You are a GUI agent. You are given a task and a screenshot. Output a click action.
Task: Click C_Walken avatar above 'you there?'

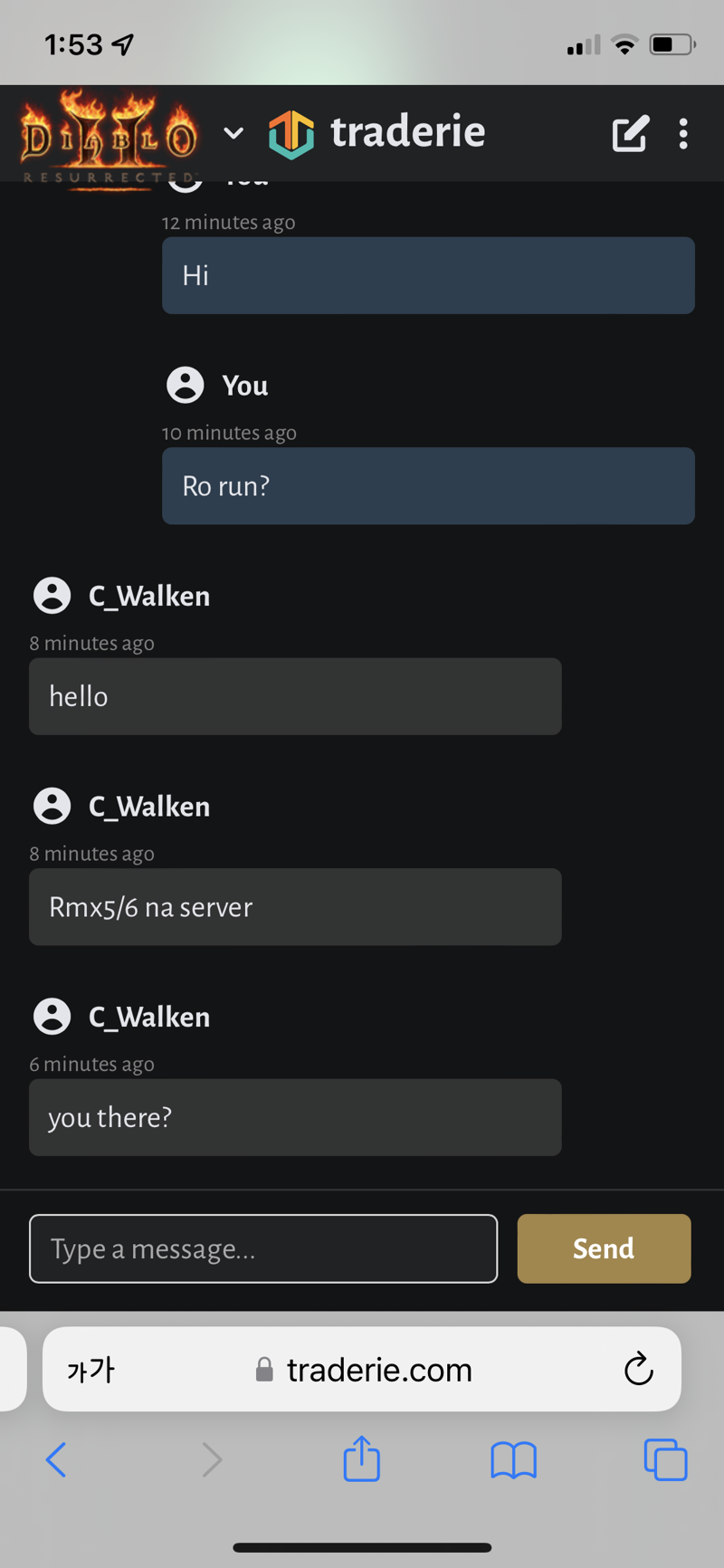52,1017
